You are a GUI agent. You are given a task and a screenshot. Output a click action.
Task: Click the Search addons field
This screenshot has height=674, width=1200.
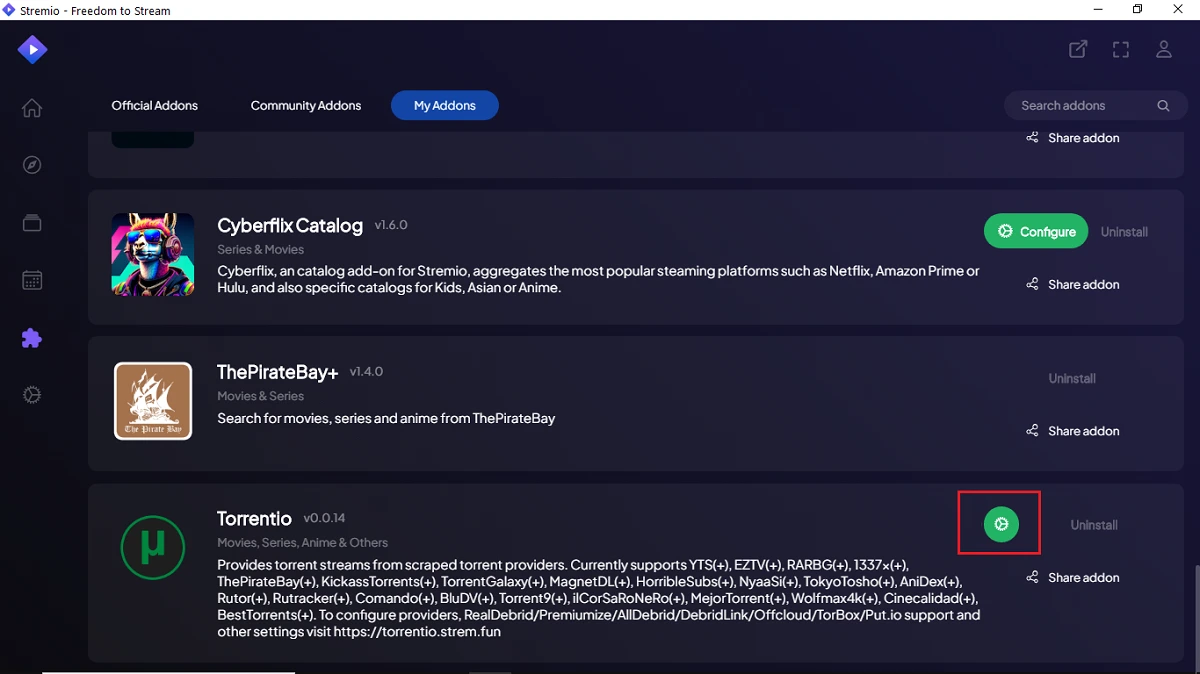pyautogui.click(x=1094, y=105)
